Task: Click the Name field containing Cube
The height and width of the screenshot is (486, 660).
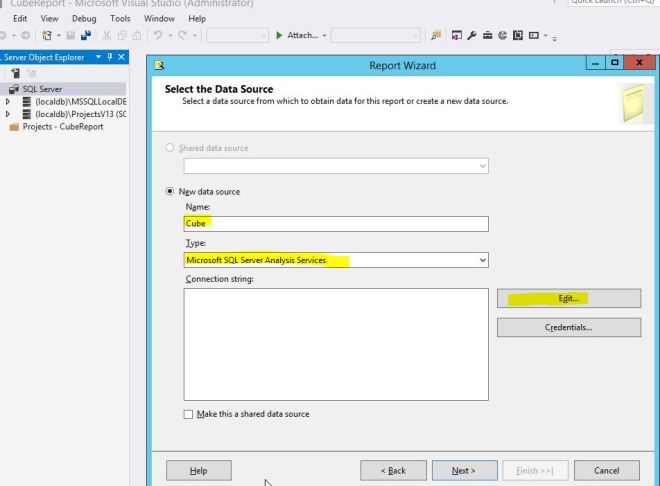Action: [336, 224]
